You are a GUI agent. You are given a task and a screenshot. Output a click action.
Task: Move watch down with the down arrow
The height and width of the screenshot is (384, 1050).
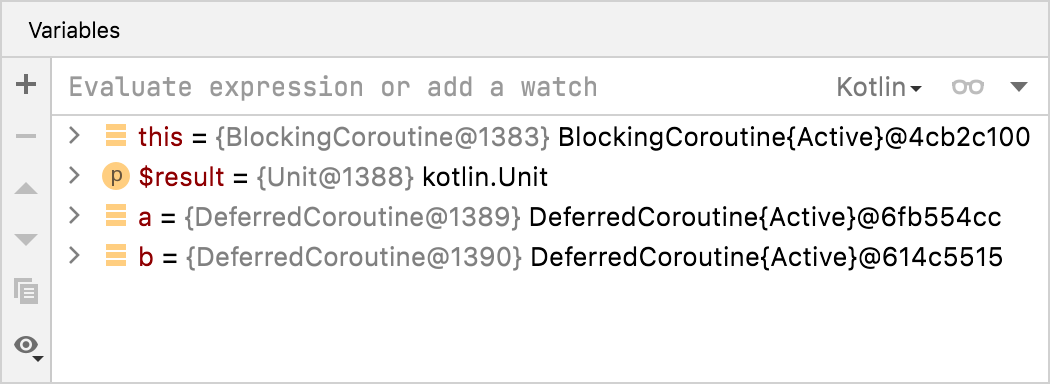click(x=26, y=239)
